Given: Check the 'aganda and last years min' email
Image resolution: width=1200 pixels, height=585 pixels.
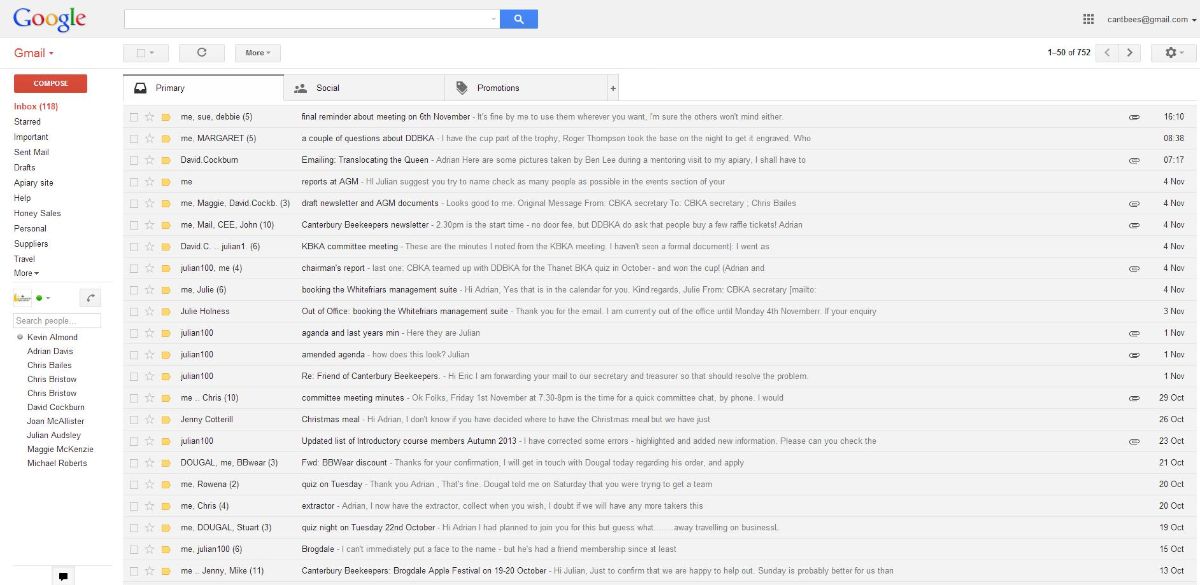Looking at the screenshot, I should pos(134,333).
